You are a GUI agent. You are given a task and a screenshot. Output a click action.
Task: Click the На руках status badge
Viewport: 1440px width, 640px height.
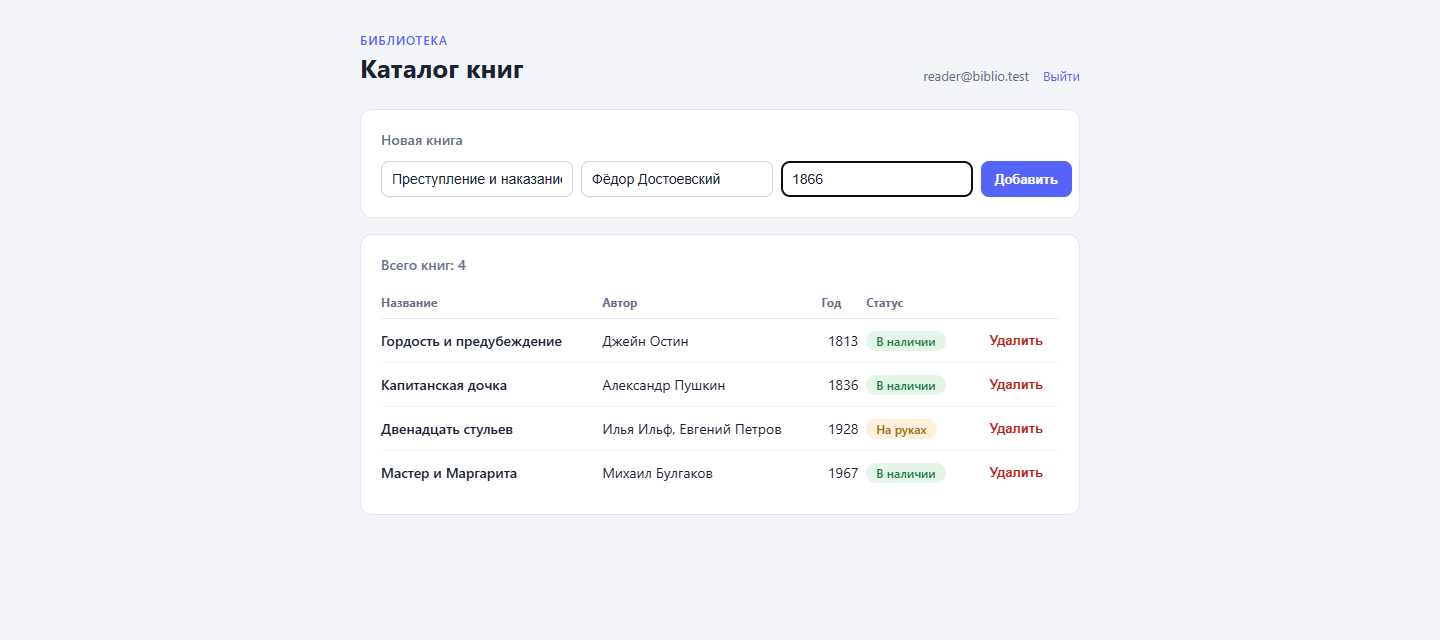pos(901,430)
